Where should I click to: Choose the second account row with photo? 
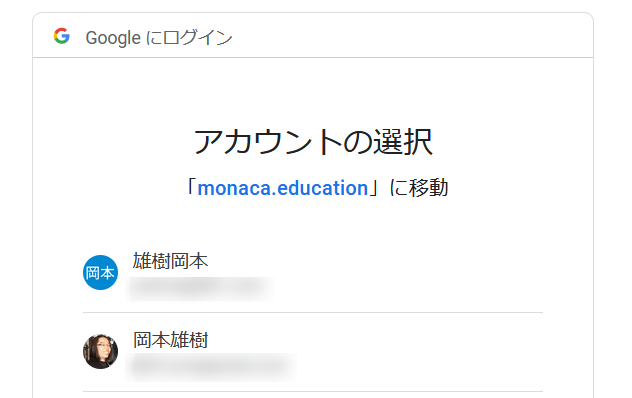[313, 352]
